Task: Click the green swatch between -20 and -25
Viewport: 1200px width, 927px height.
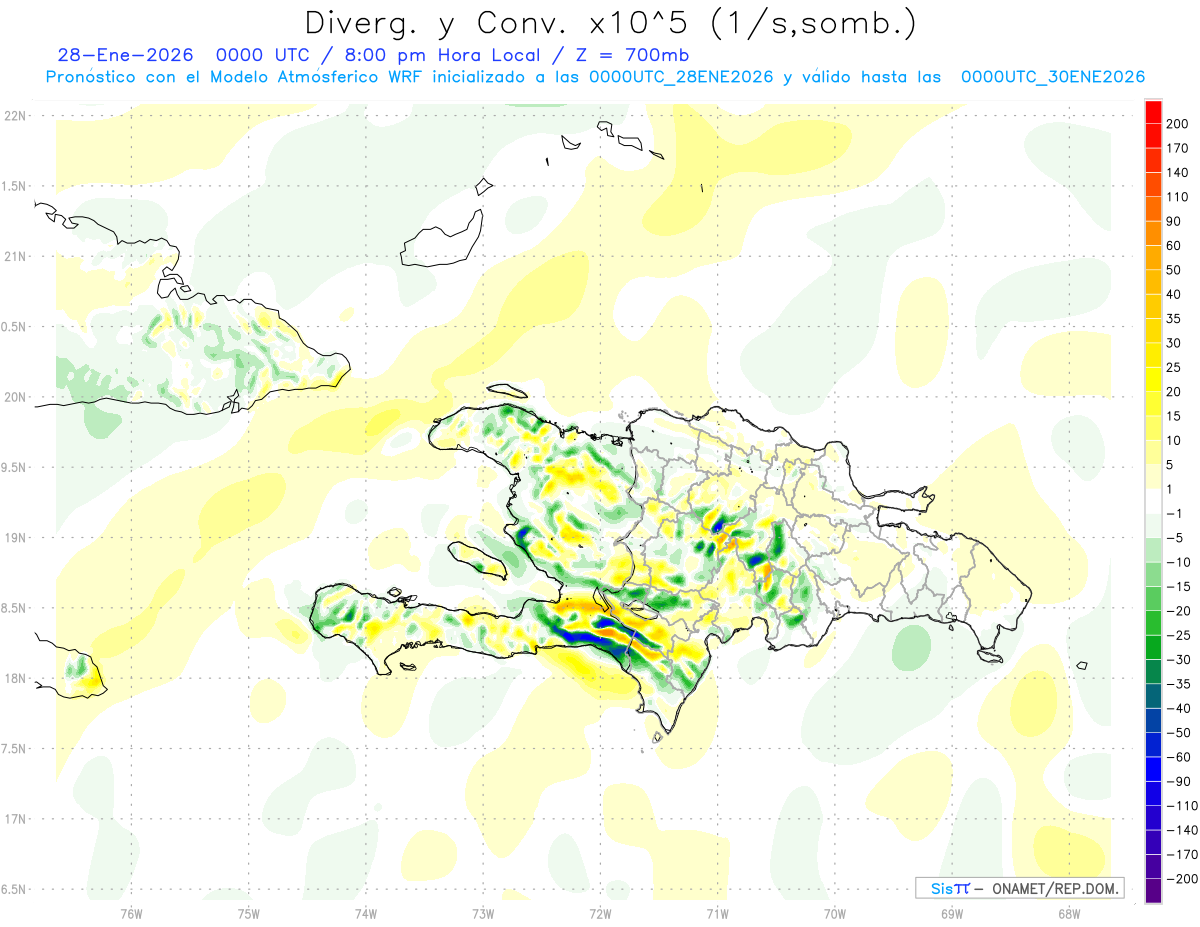Action: point(1153,623)
